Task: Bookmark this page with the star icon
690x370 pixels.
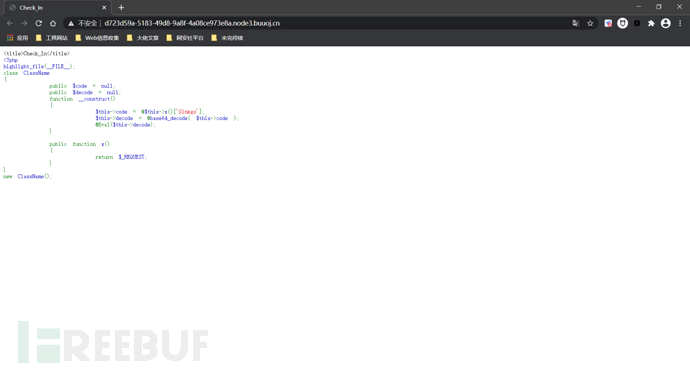Action: coord(590,23)
